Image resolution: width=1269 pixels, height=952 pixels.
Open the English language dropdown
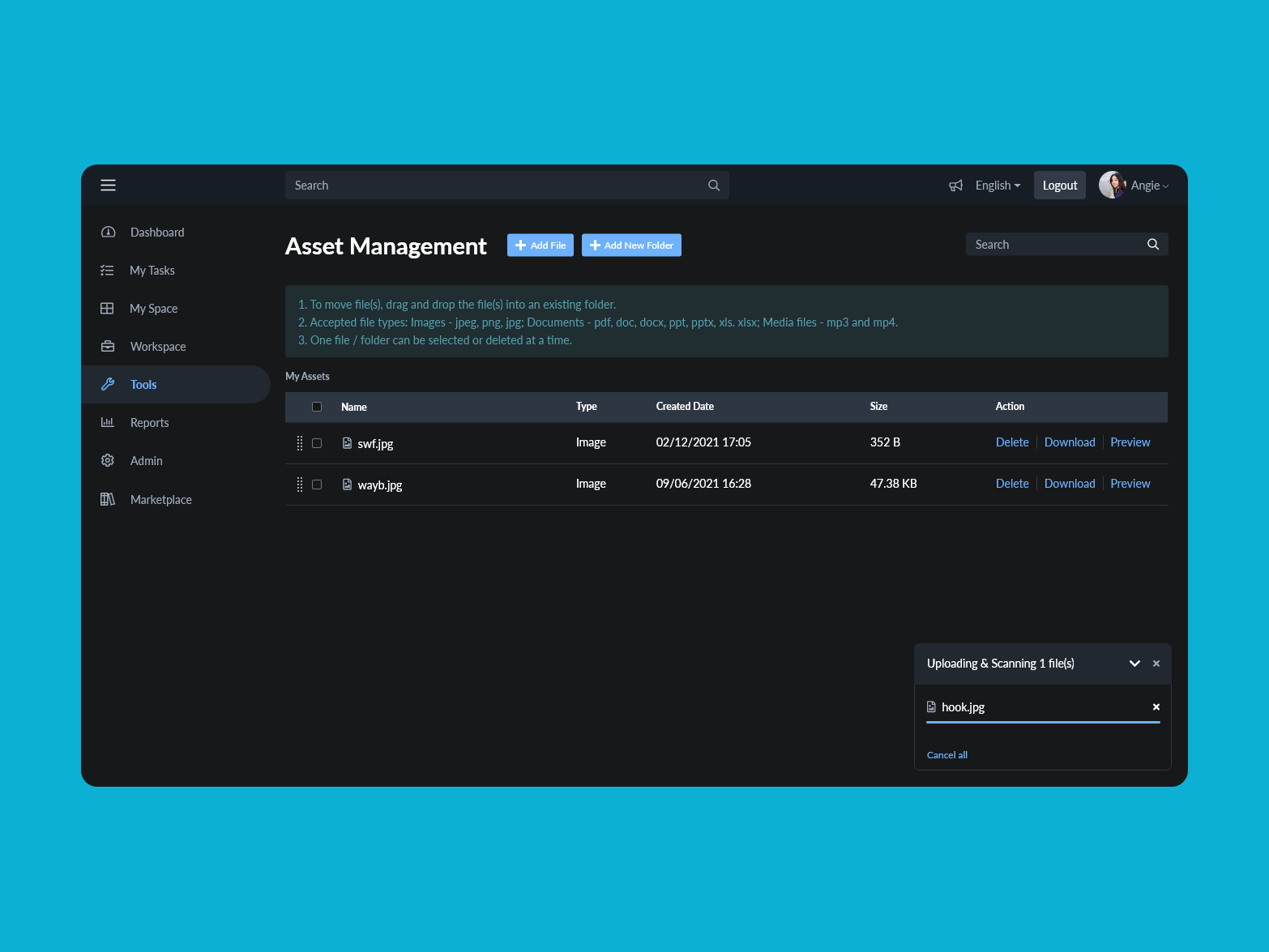pos(998,186)
